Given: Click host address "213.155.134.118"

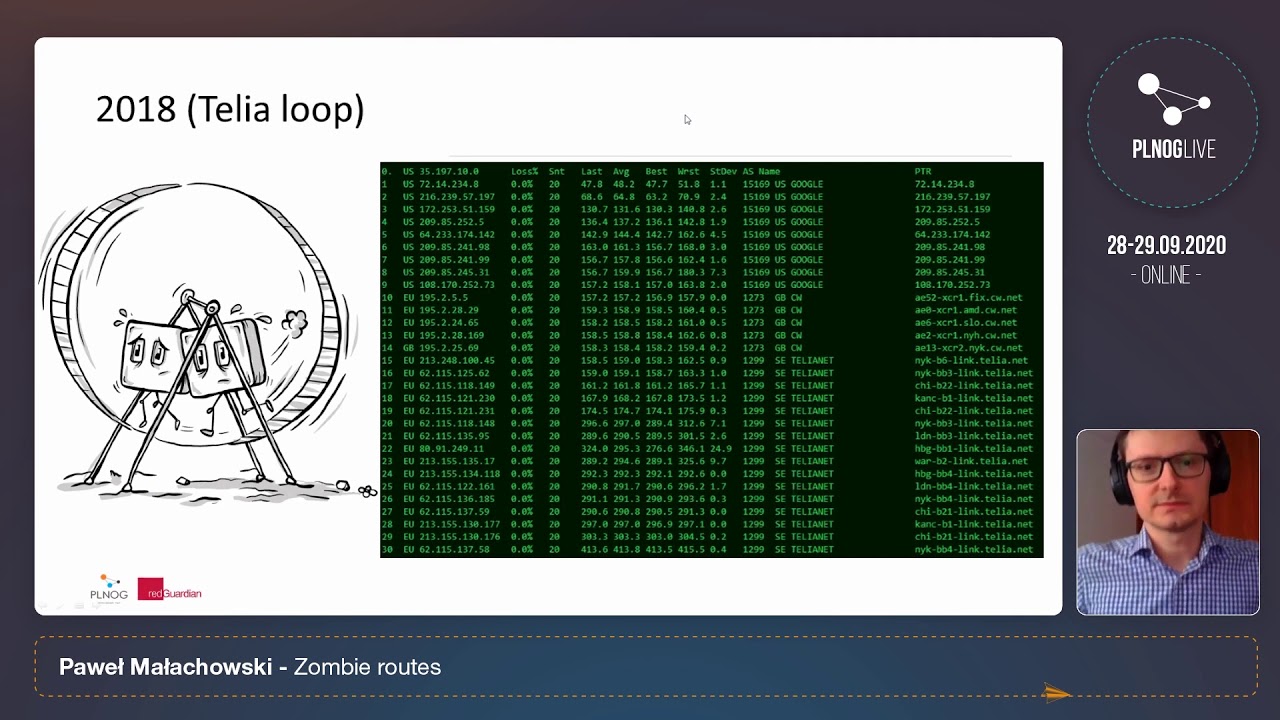Looking at the screenshot, I should (x=460, y=474).
